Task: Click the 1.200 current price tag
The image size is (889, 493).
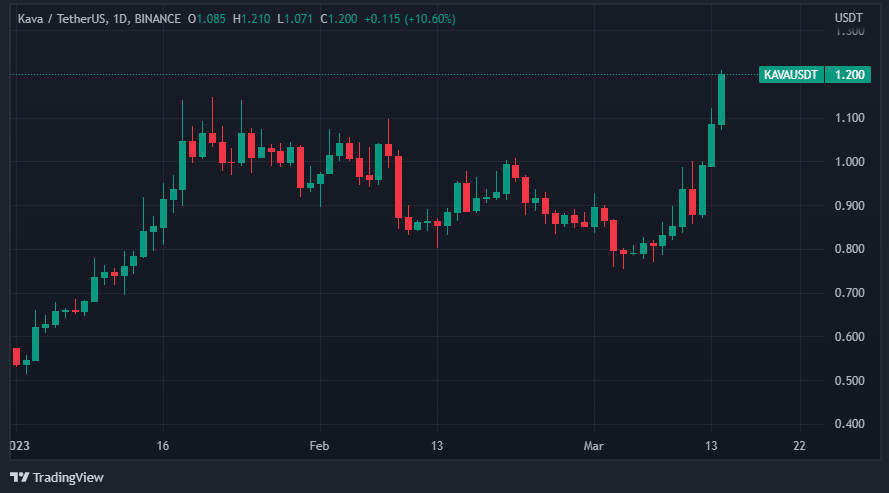Action: [849, 75]
